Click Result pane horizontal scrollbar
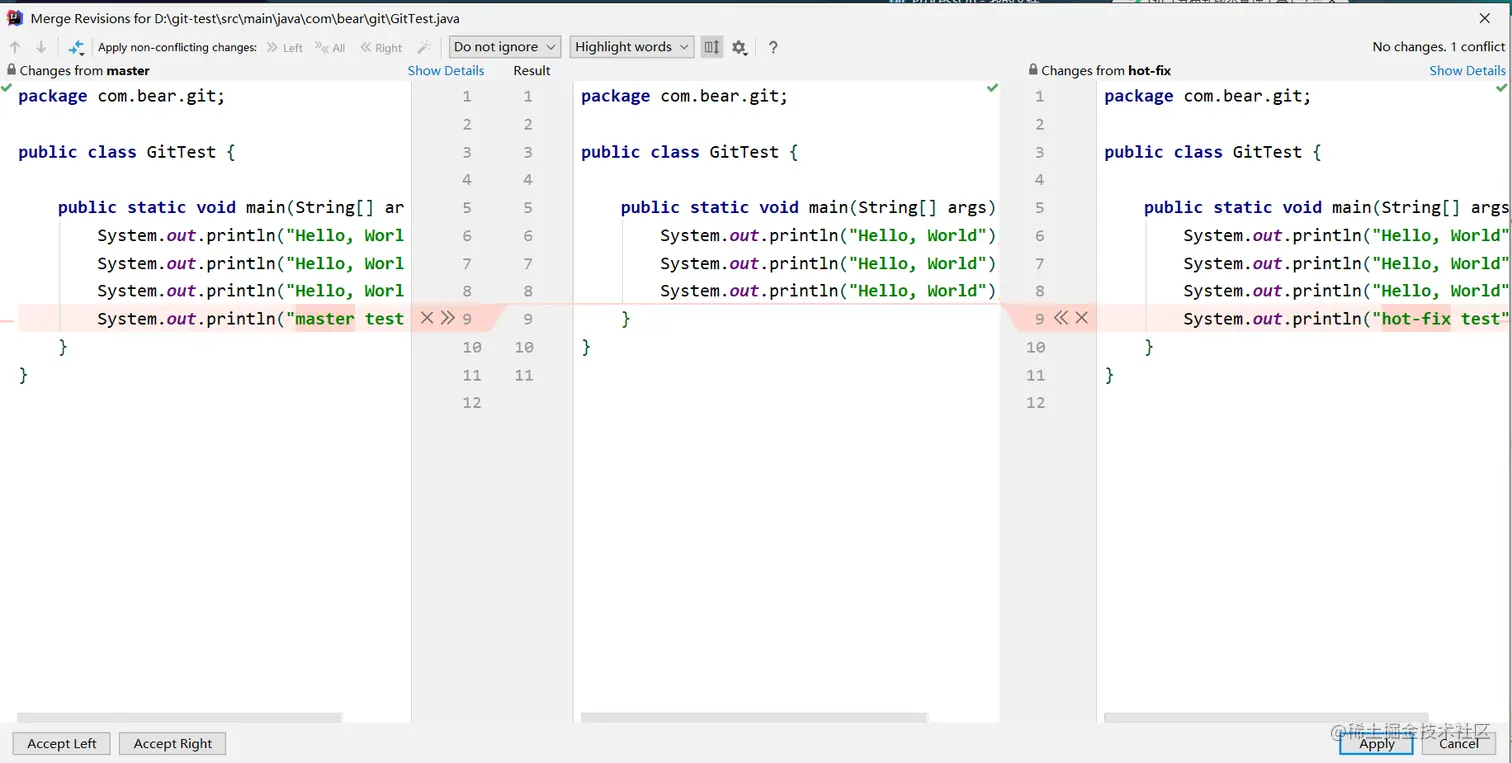 (754, 717)
